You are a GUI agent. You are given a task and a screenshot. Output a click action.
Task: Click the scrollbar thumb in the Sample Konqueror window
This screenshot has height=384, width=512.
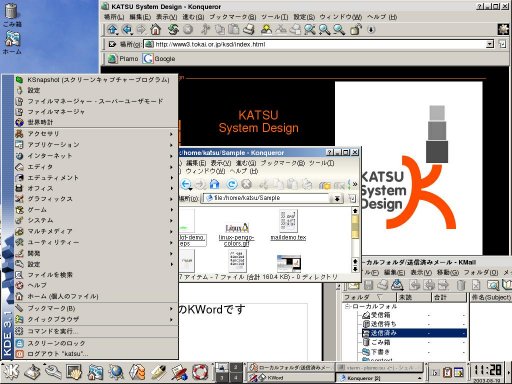click(x=355, y=227)
